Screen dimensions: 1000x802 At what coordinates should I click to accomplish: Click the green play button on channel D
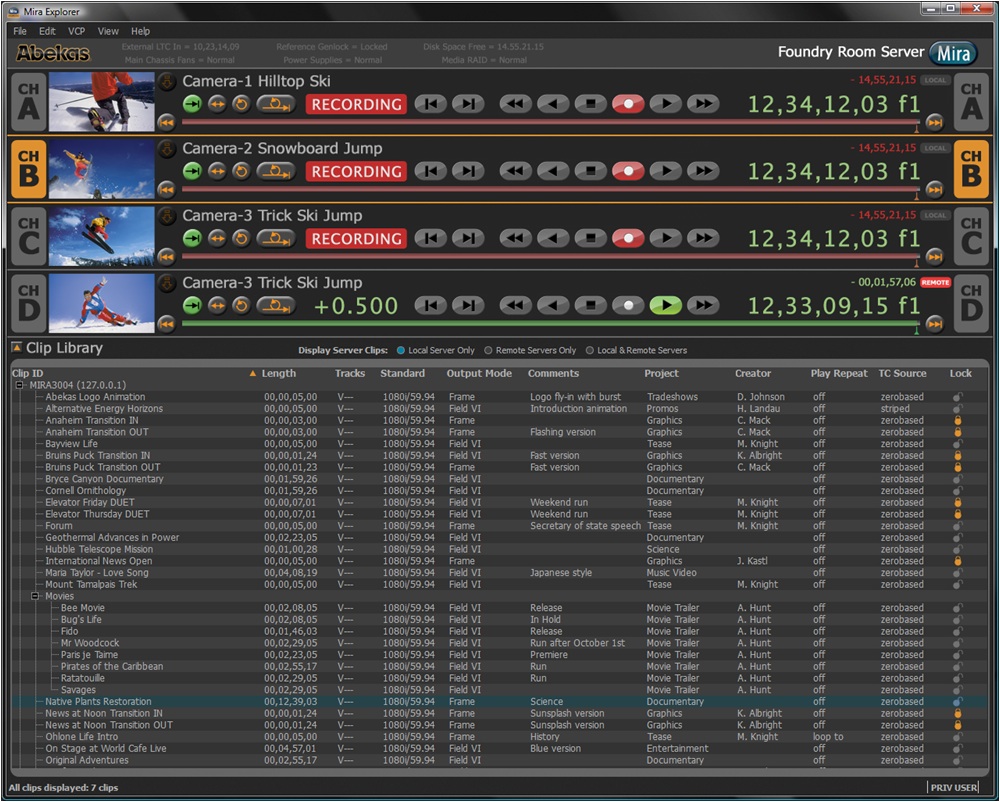pos(666,305)
